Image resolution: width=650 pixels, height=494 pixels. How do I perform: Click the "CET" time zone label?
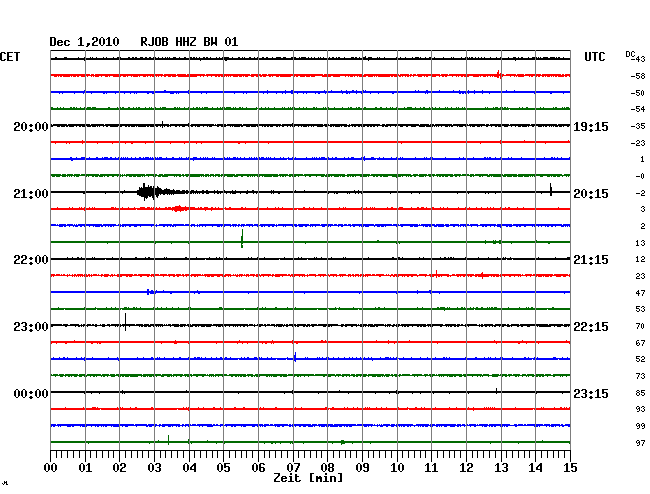[x=10, y=57]
